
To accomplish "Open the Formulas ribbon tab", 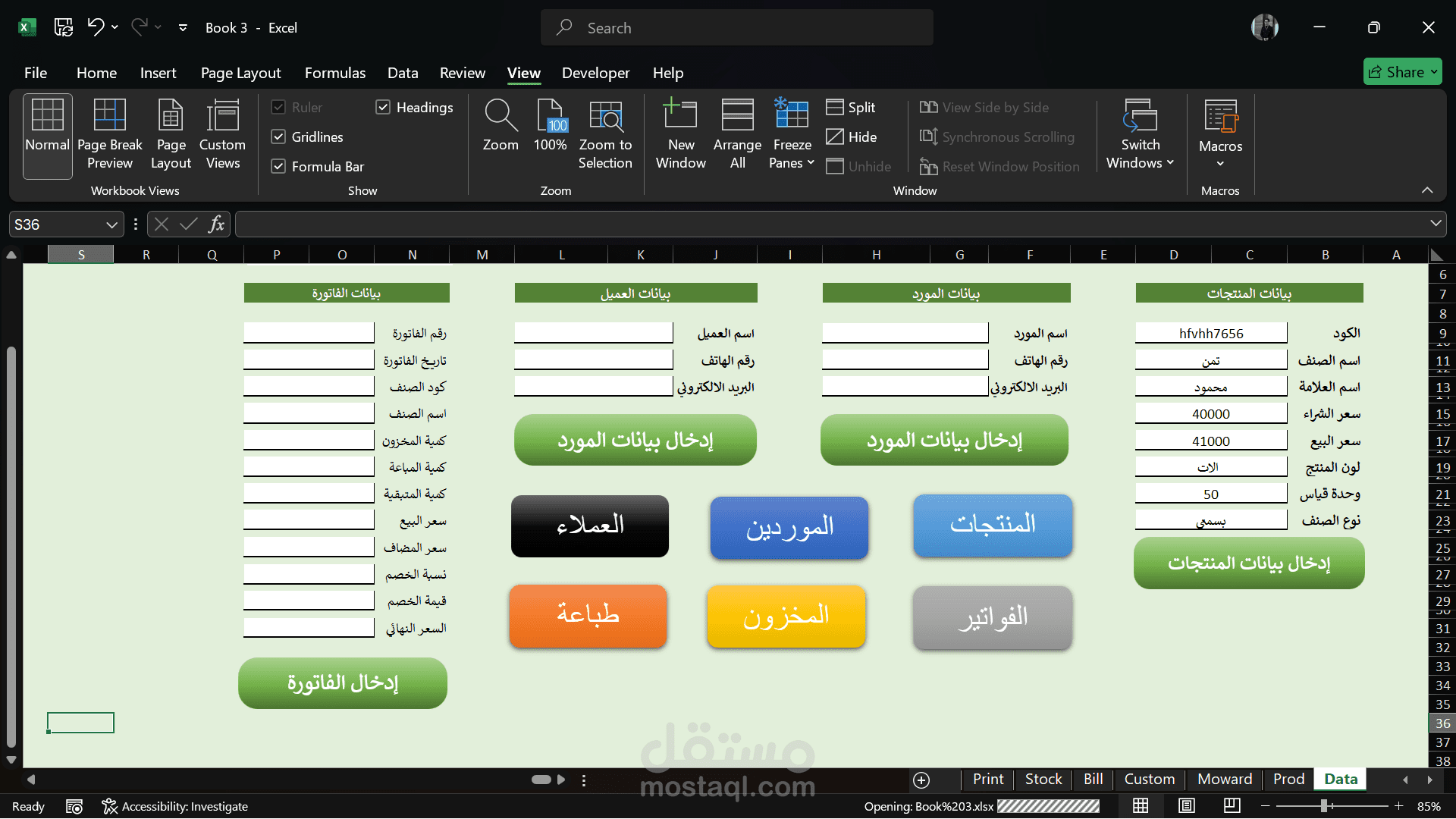I will [335, 73].
